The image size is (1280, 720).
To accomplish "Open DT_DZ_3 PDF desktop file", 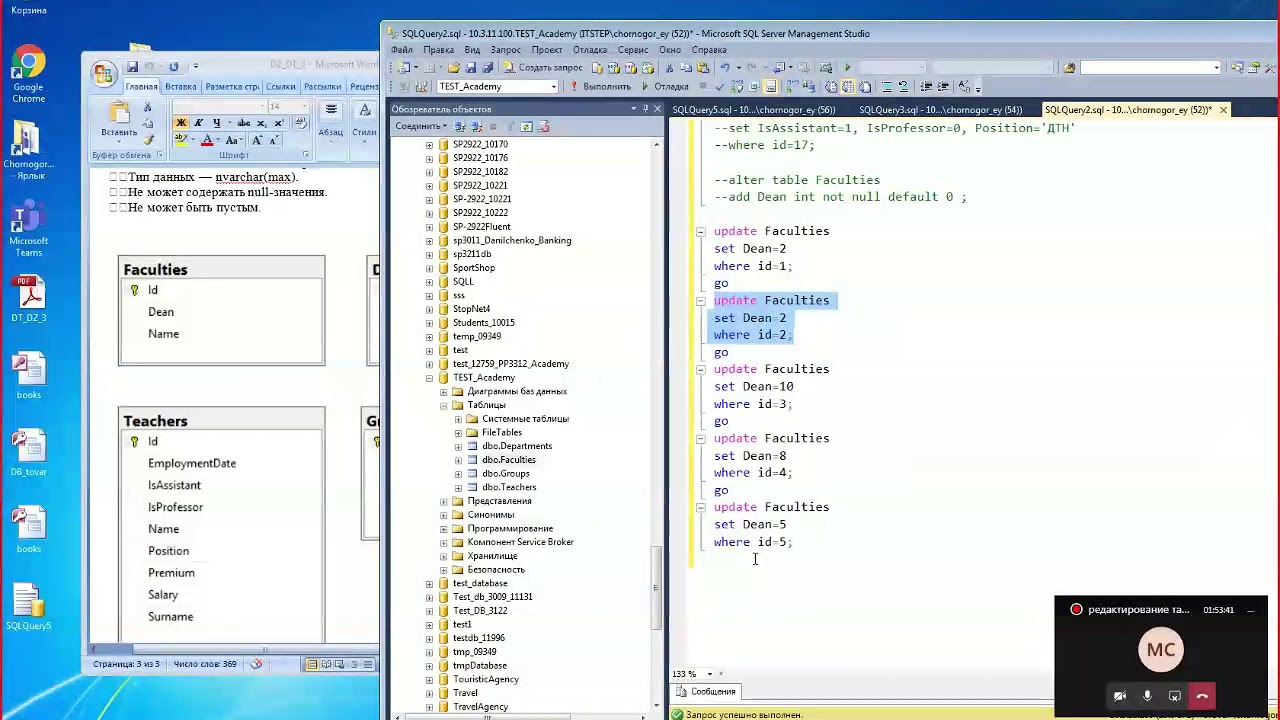I will coord(29,300).
